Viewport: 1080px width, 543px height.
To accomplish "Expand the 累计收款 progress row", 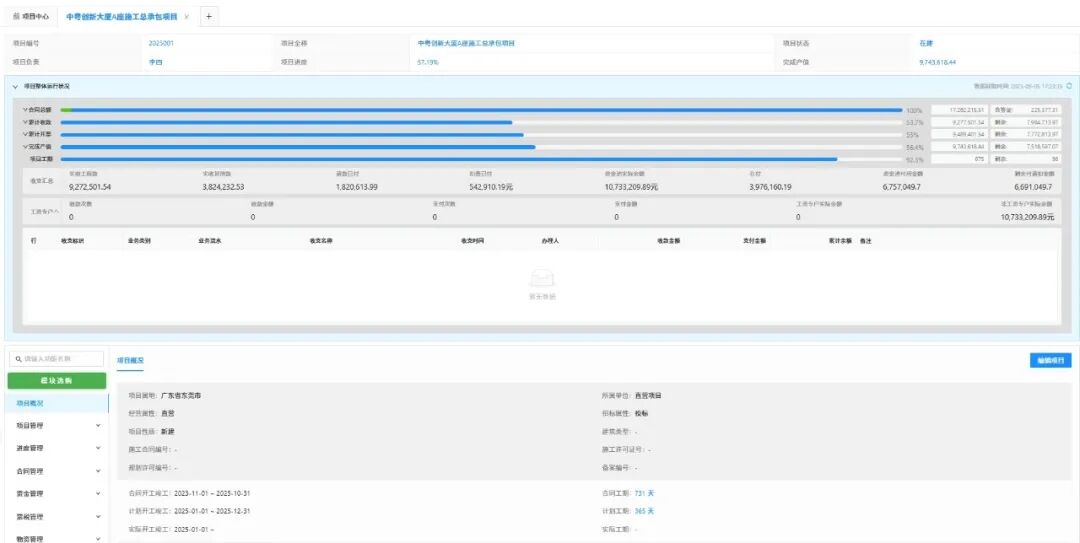I will click(25, 122).
